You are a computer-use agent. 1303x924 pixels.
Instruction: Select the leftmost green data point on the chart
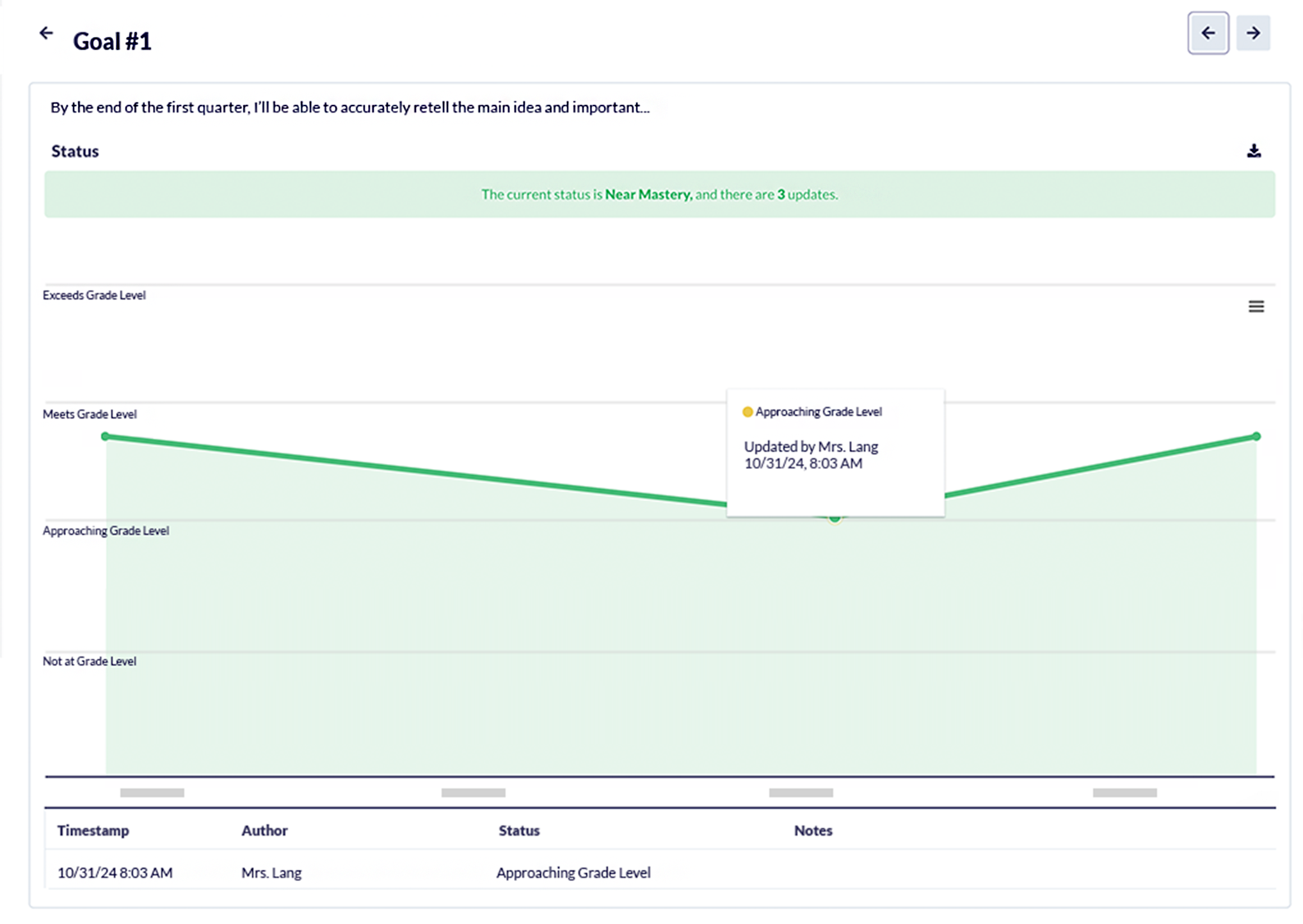[x=105, y=436]
